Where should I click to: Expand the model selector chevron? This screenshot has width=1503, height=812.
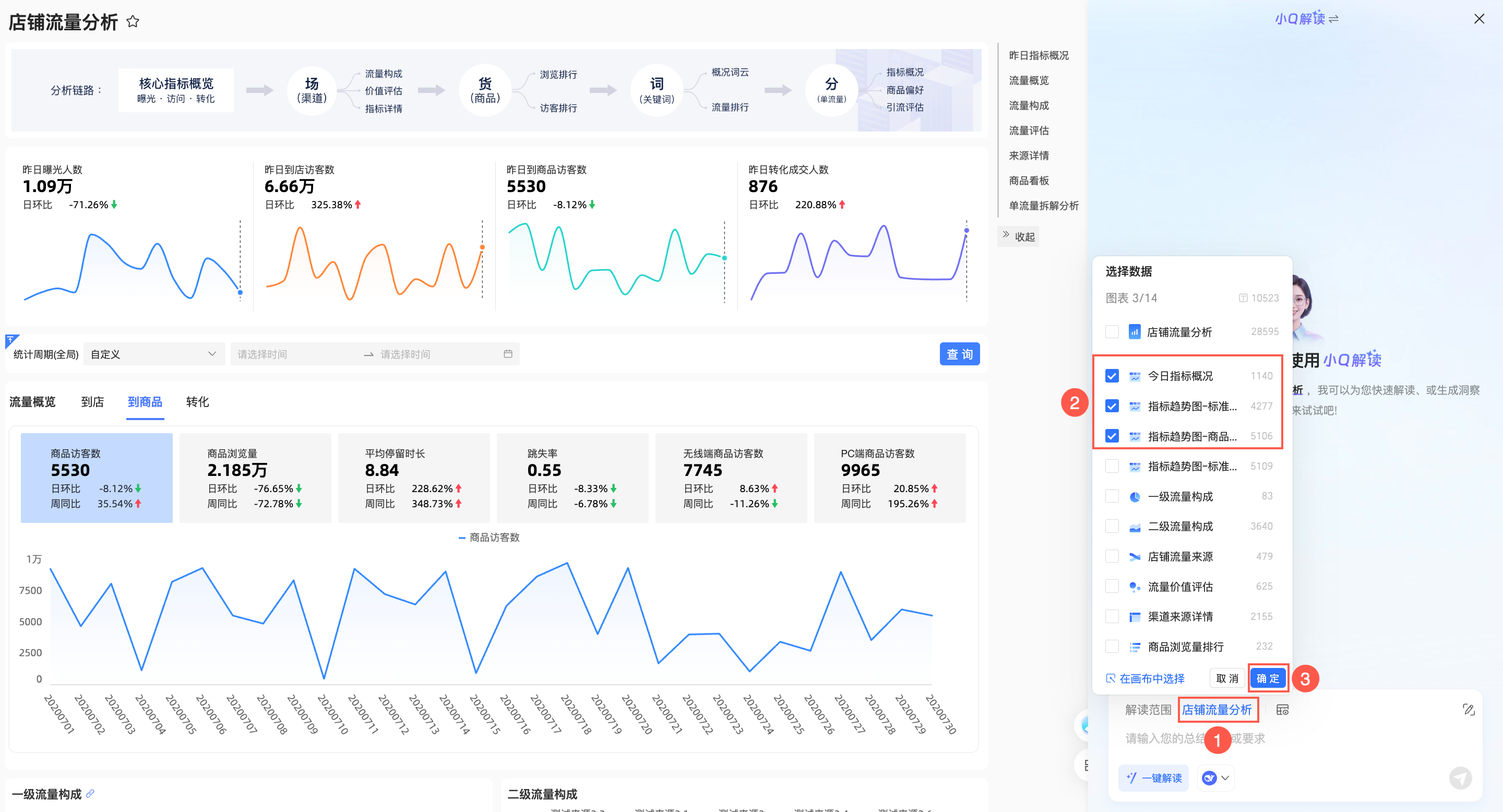coord(1225,778)
